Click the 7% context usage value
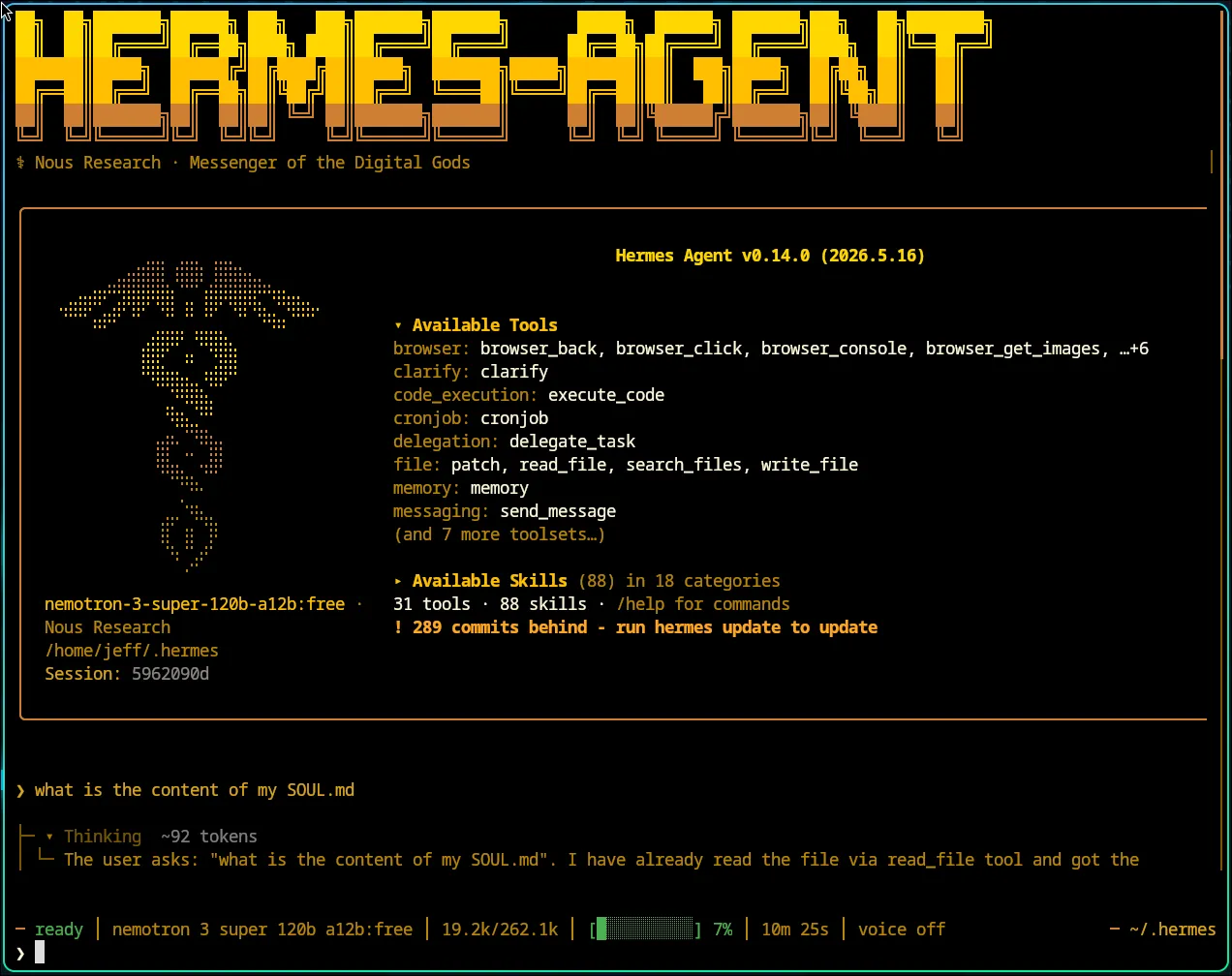 coord(723,930)
